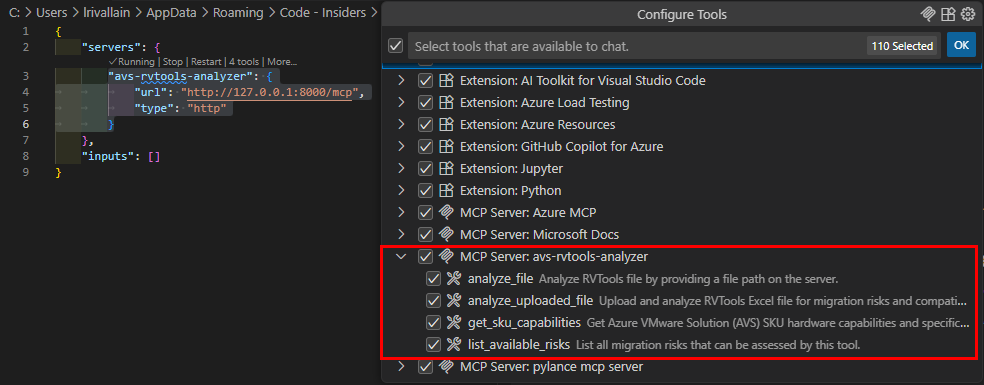Click the extension icon beside GitHub Copilot for Azure

446,146
